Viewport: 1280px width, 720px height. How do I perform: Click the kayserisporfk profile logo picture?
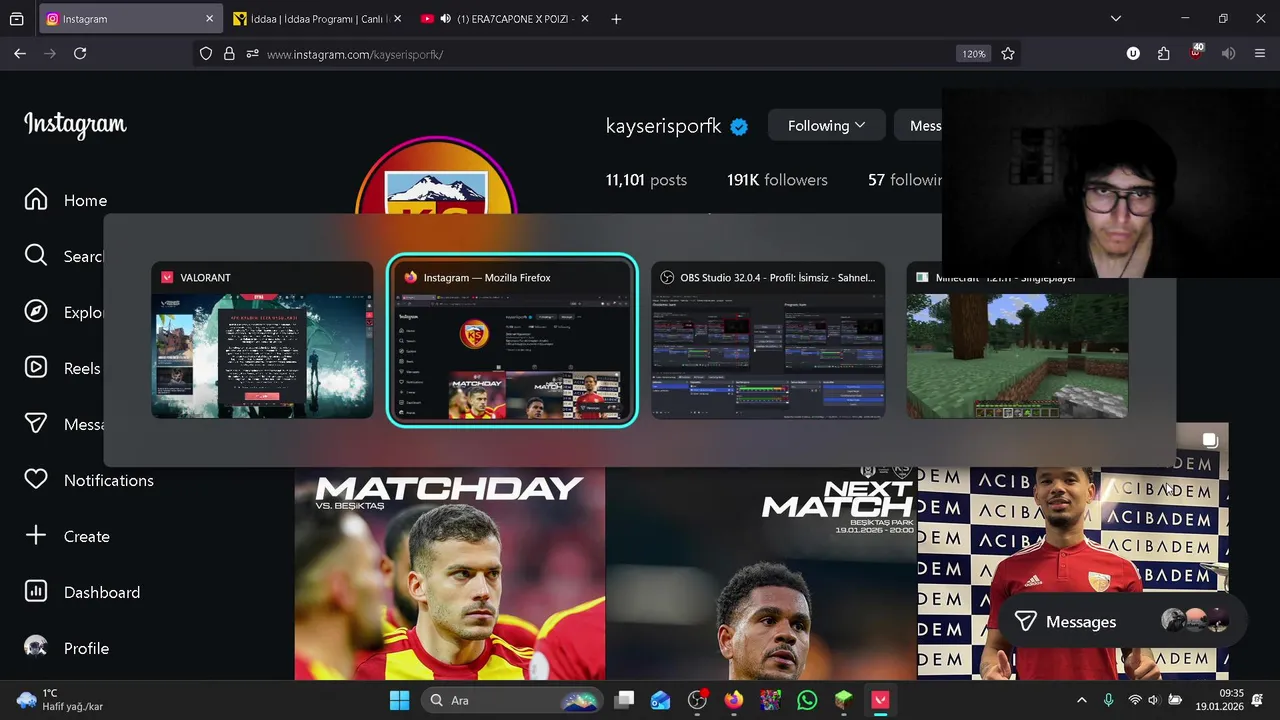click(x=436, y=177)
